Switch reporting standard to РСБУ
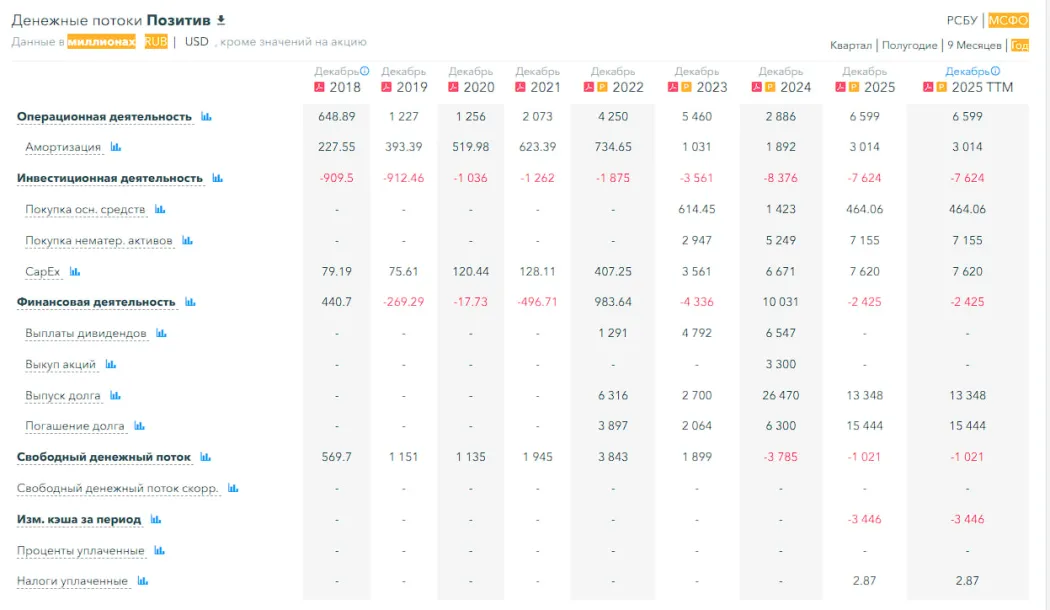 [962, 20]
